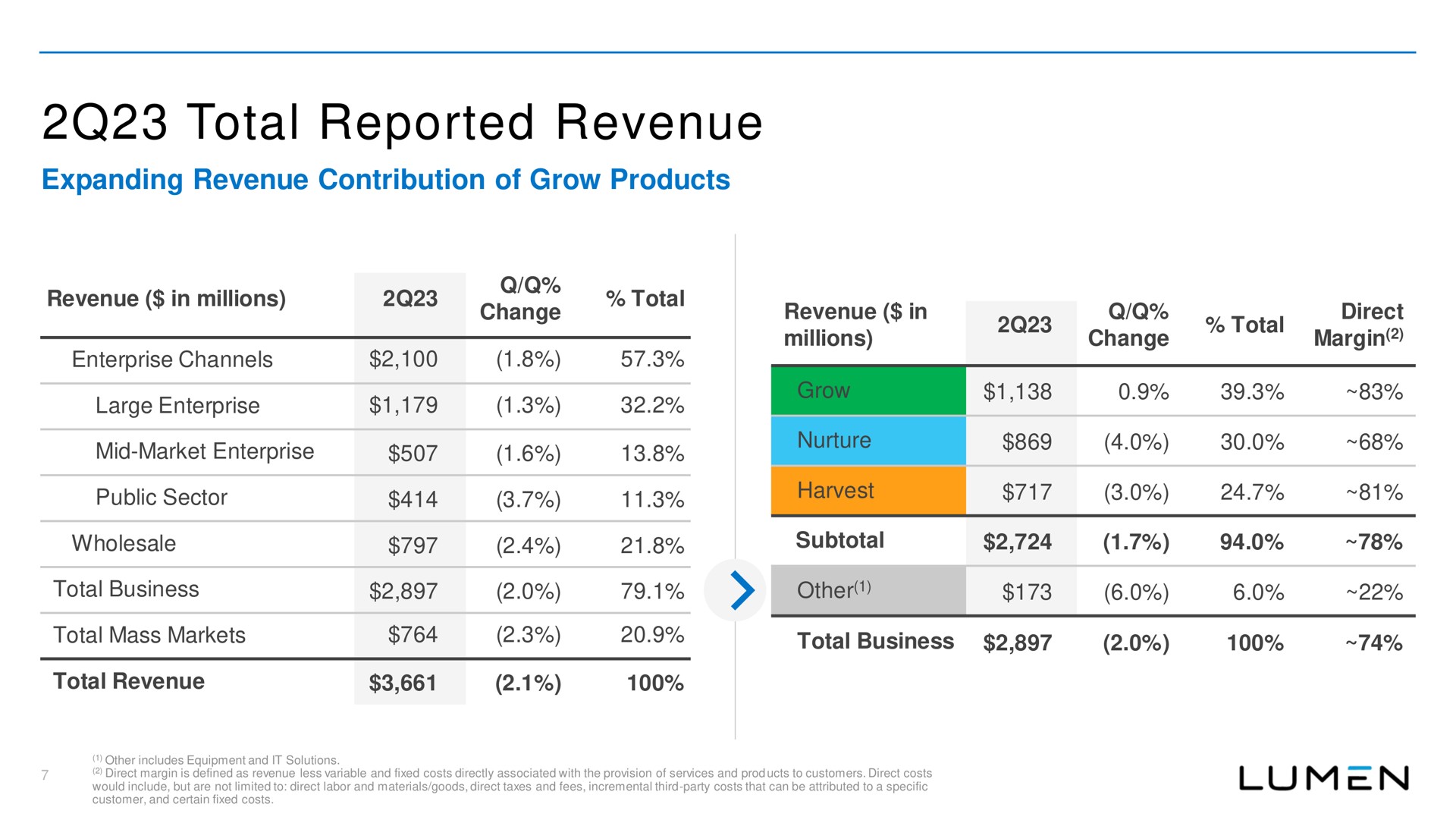The image size is (1456, 820).
Task: Click the $414 Public Sector value
Action: pos(413,499)
